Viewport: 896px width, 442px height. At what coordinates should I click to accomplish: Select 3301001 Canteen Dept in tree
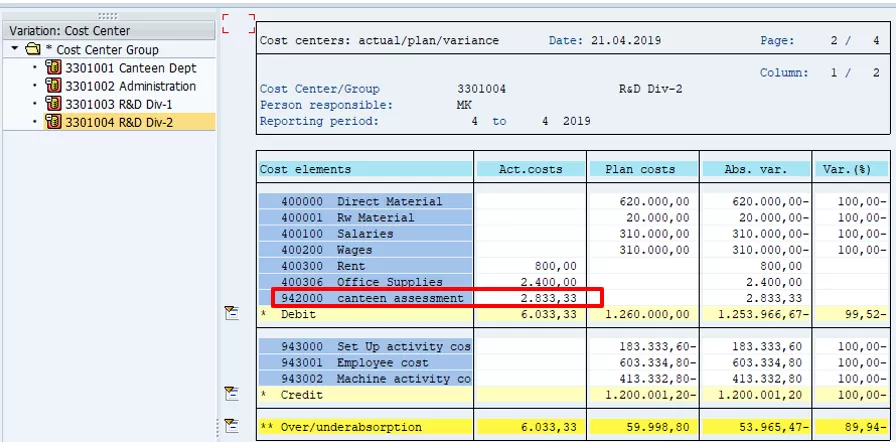tap(131, 68)
